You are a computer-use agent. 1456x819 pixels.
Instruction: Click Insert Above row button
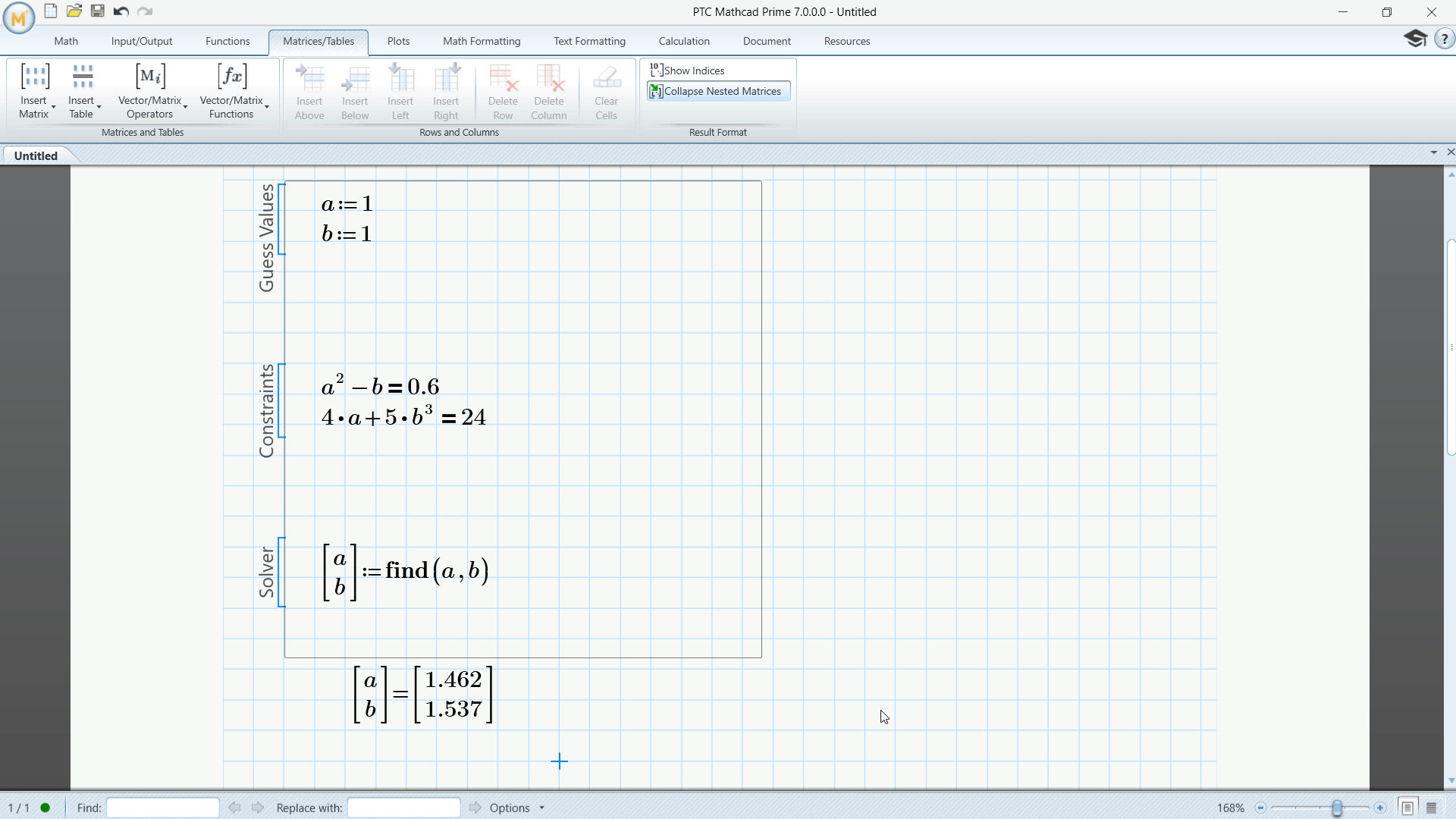pyautogui.click(x=309, y=92)
